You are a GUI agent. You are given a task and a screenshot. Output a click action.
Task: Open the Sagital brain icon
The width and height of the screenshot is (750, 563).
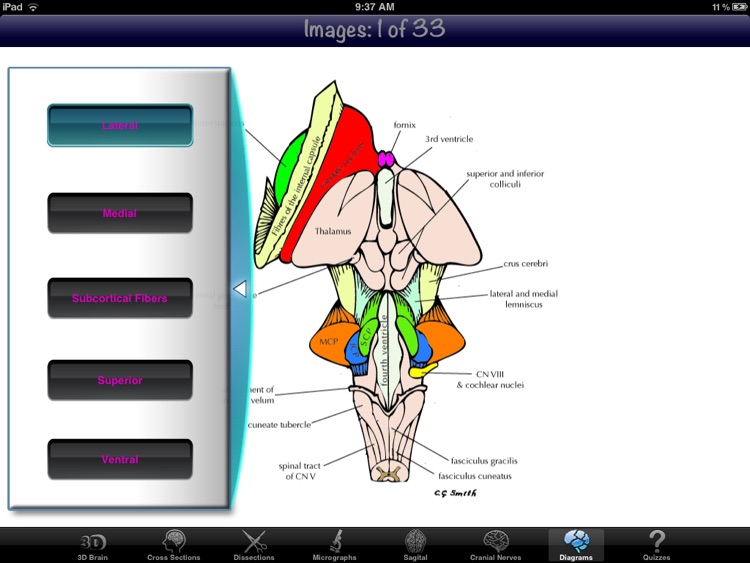click(415, 541)
